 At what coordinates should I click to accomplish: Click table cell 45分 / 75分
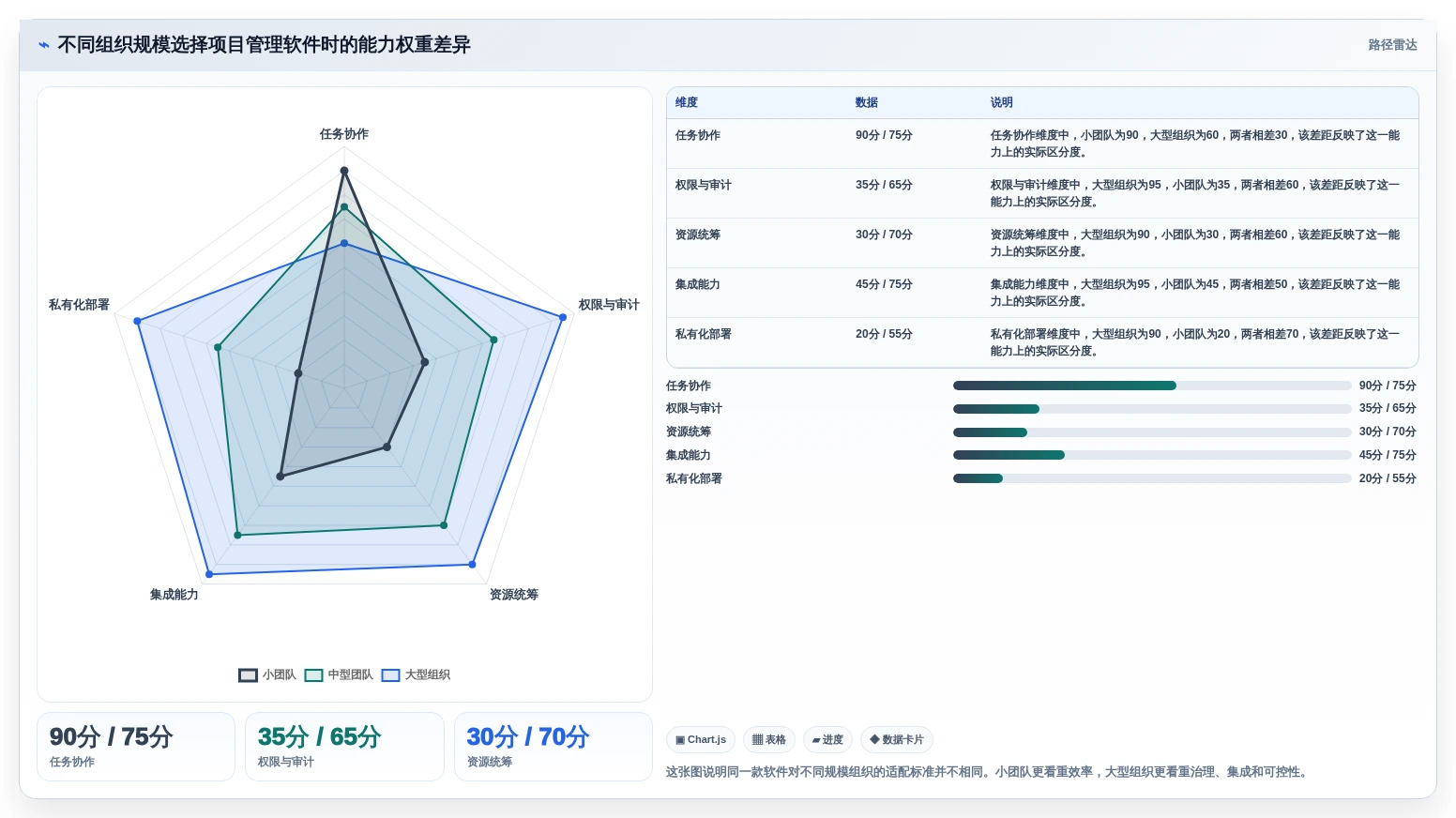point(884,285)
